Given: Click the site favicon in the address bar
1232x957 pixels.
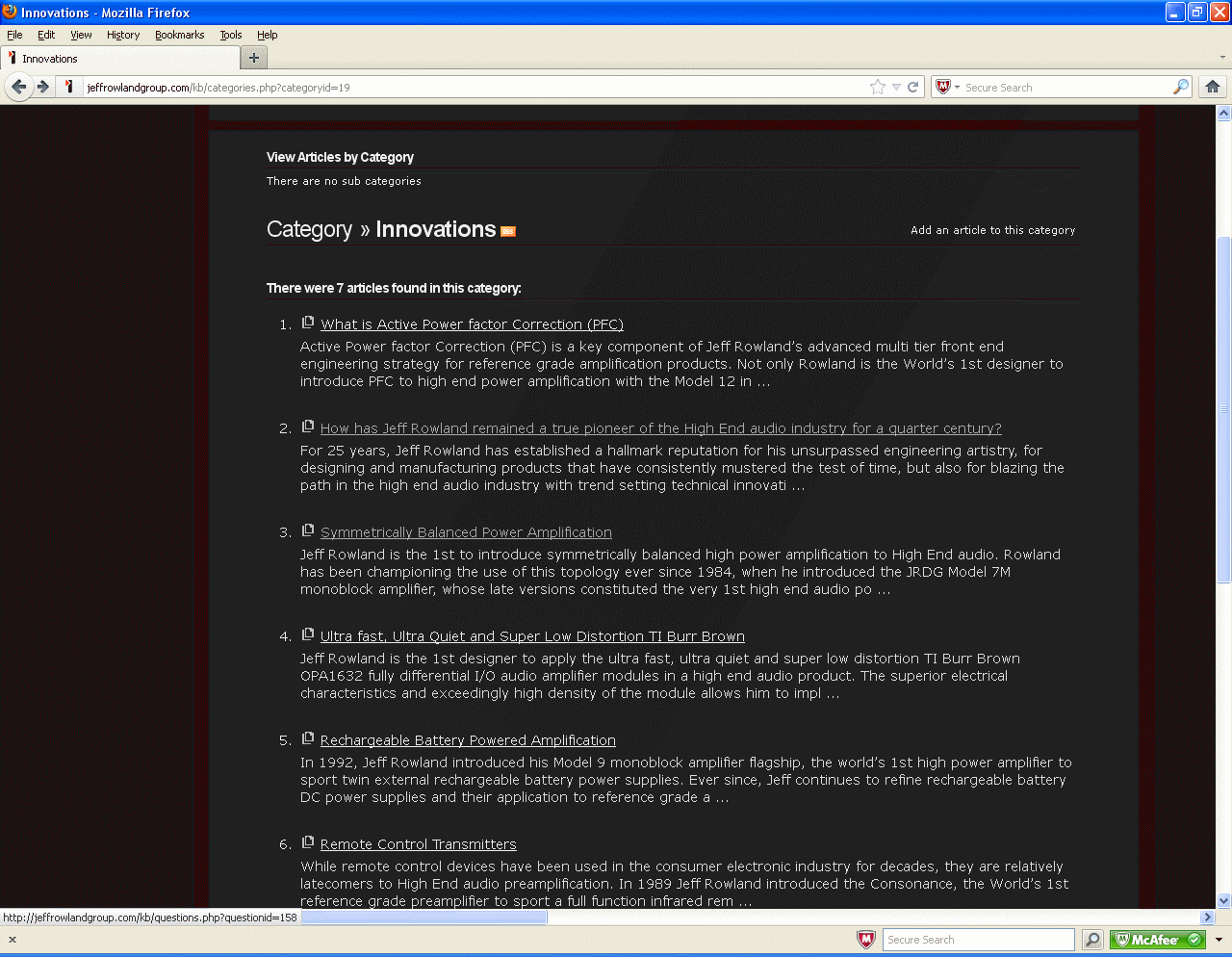Looking at the screenshot, I should coord(69,87).
